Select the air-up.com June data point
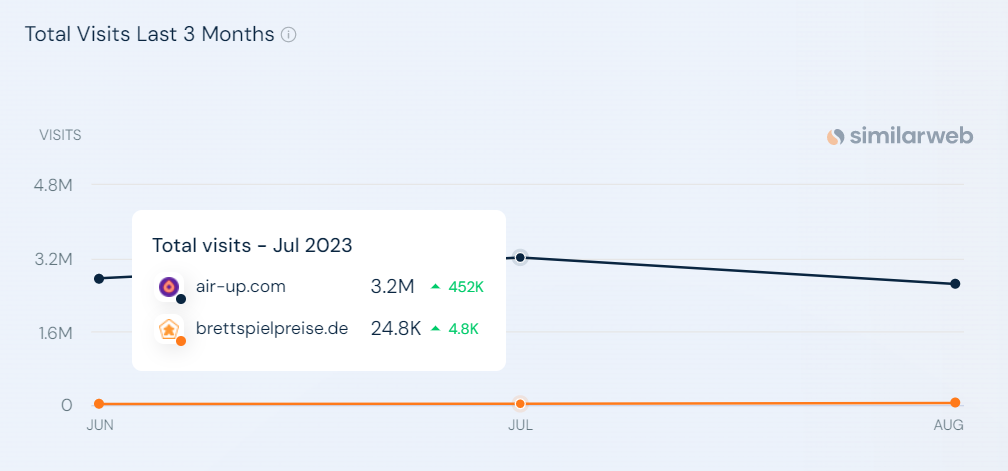The height and width of the screenshot is (471, 1008). coord(99,278)
